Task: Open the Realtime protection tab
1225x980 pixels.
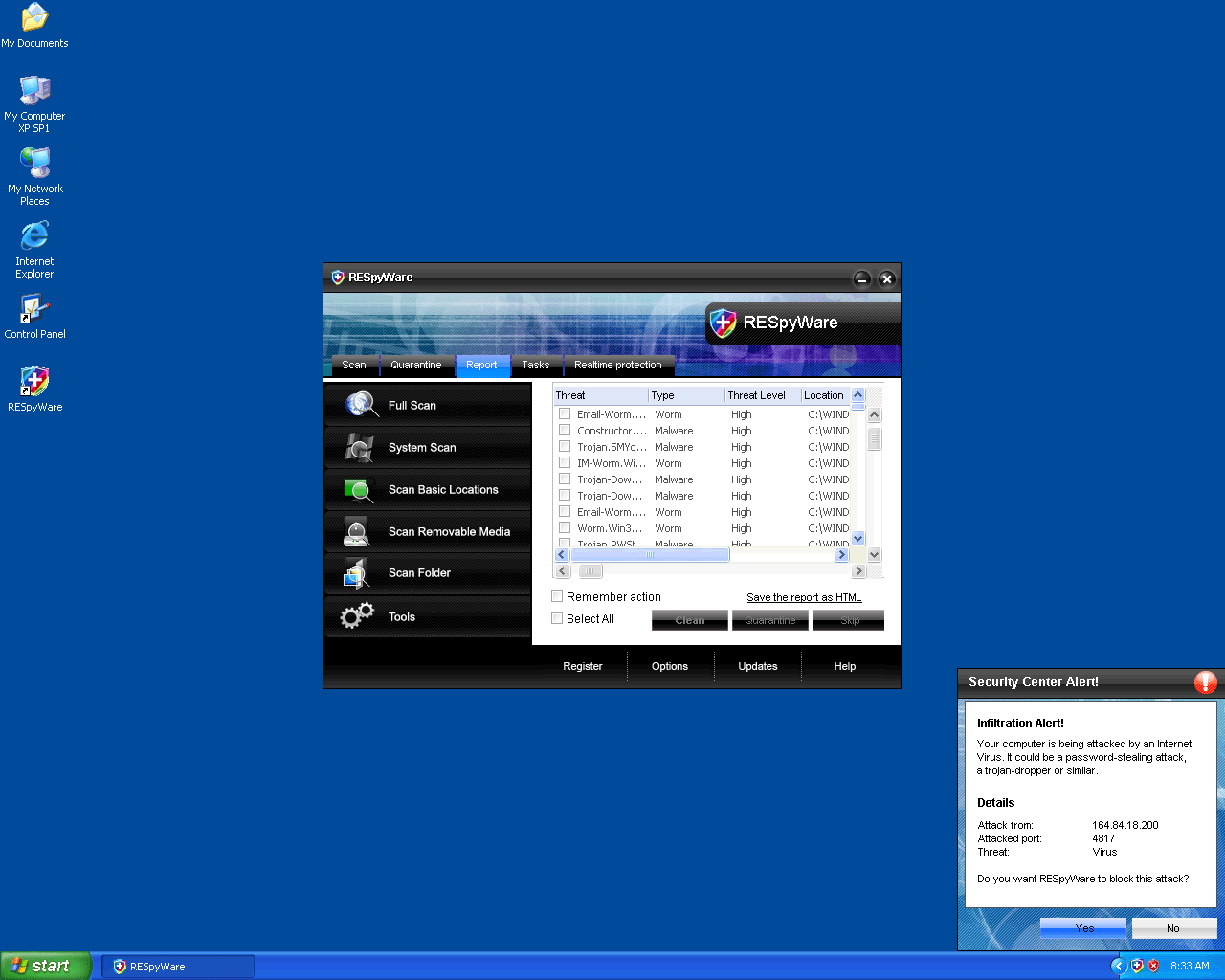Action: tap(617, 365)
